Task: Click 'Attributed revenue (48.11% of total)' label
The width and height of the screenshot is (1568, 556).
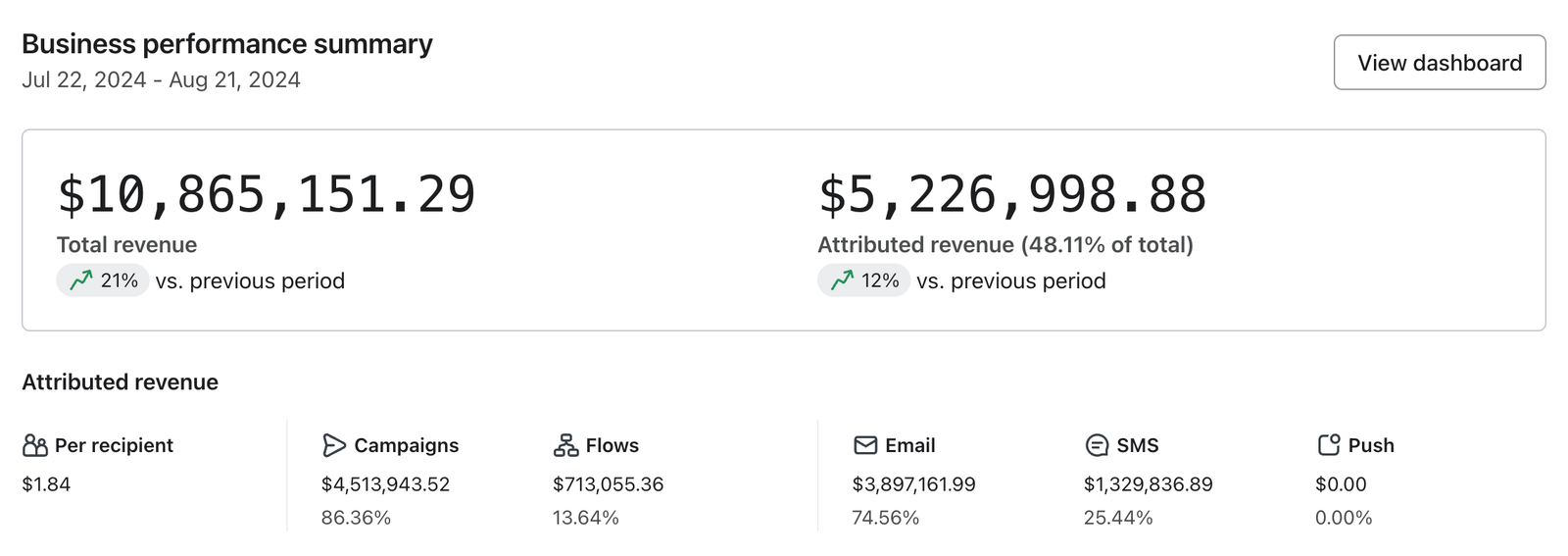Action: point(1005,245)
